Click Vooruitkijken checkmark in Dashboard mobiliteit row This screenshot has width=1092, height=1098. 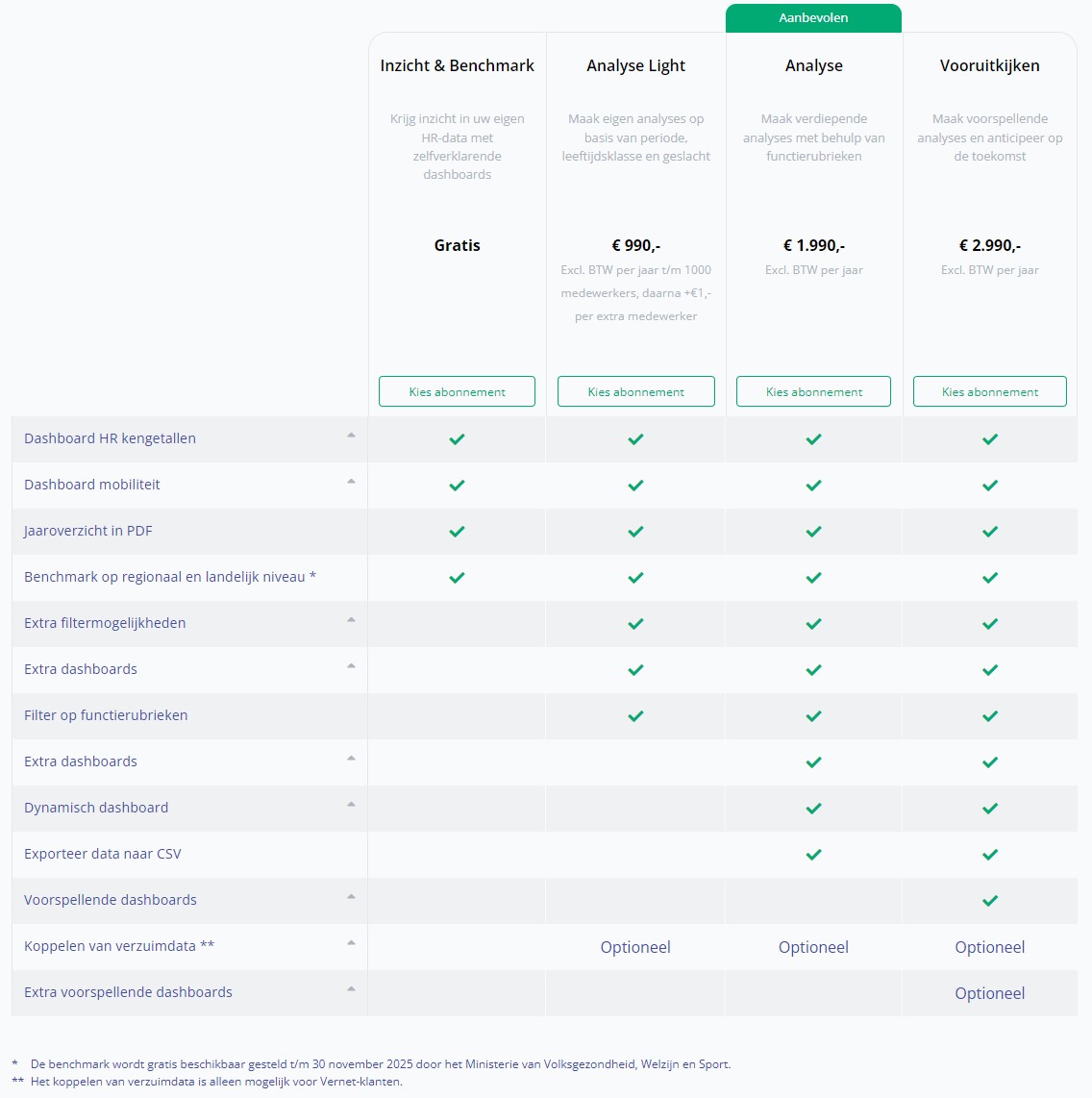tap(989, 486)
